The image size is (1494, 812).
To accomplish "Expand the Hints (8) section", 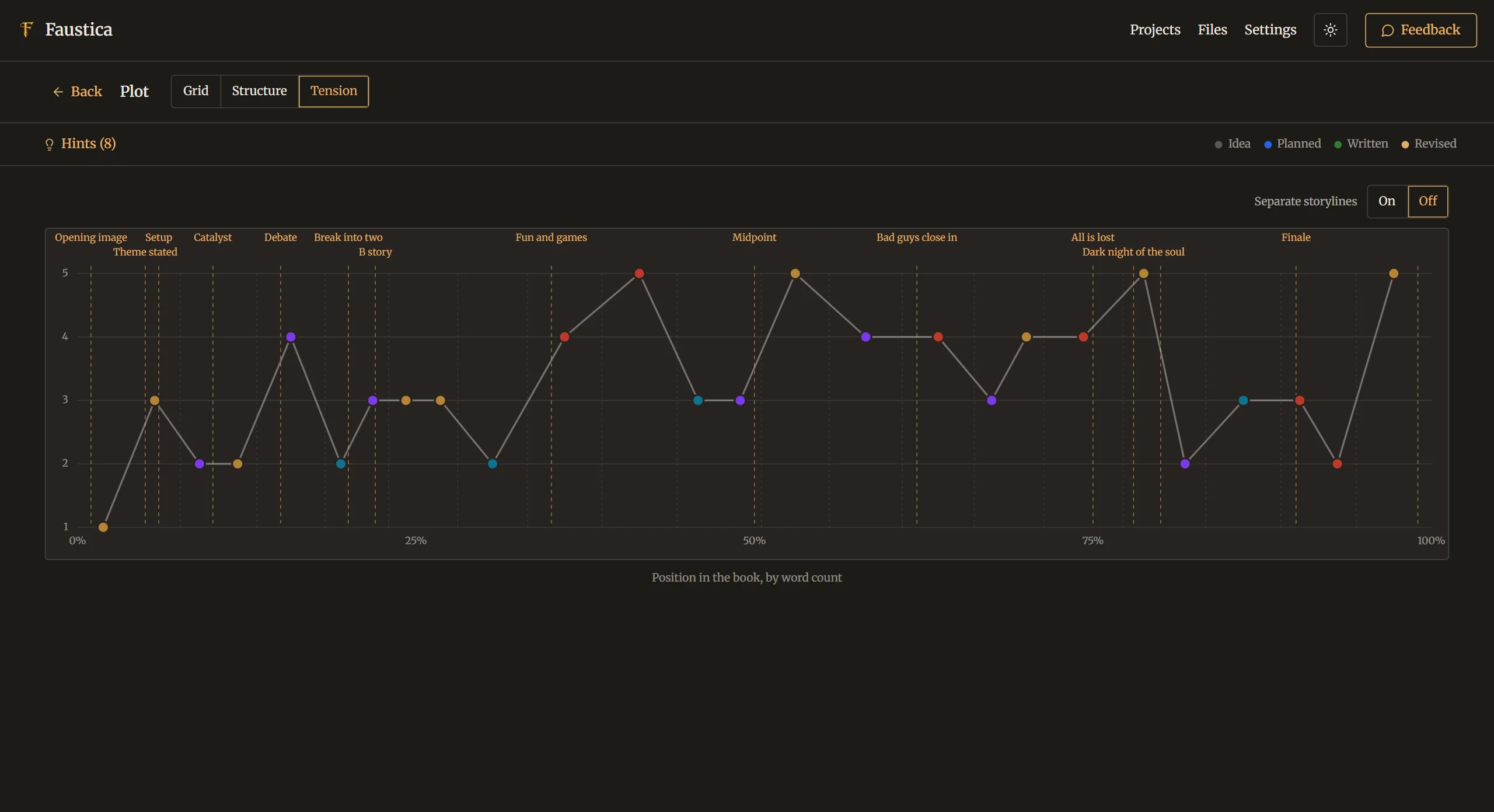I will (x=81, y=143).
